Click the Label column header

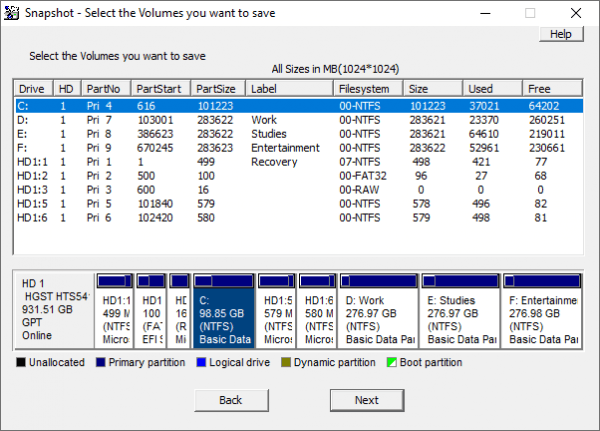[x=290, y=89]
